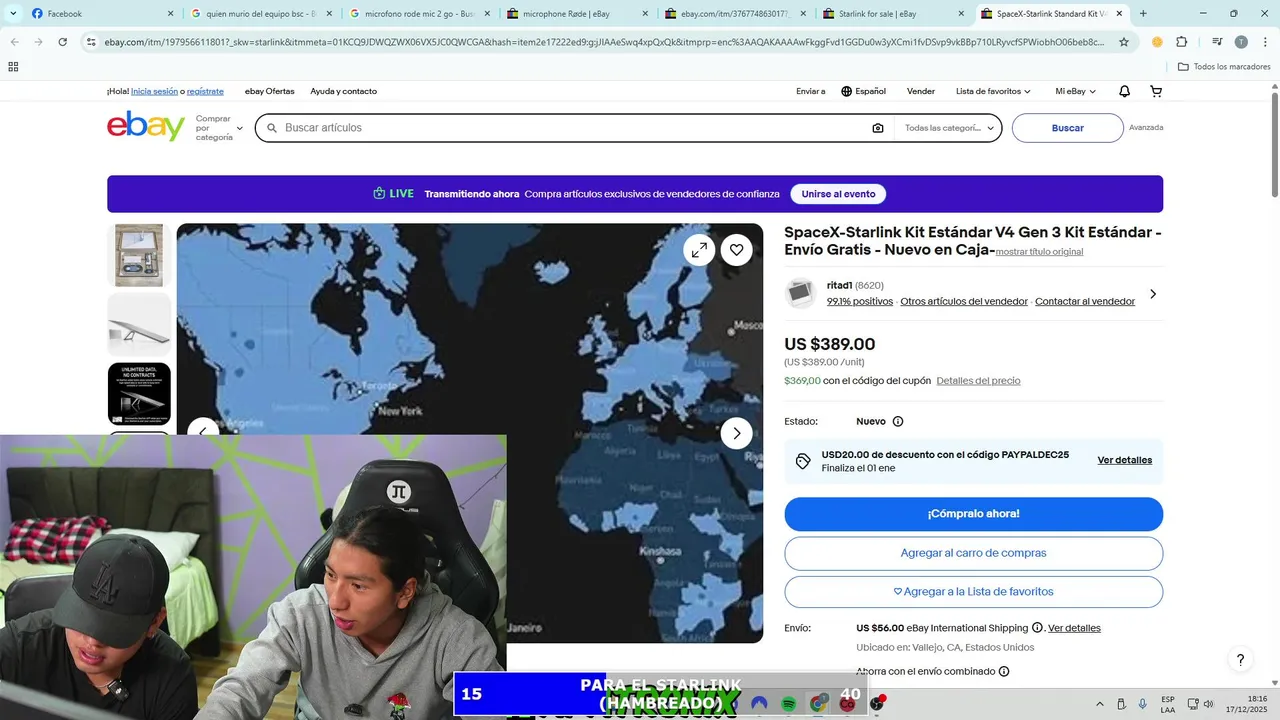Open Todas las categorías dropdown
This screenshot has height=720, width=1280.
[x=948, y=128]
